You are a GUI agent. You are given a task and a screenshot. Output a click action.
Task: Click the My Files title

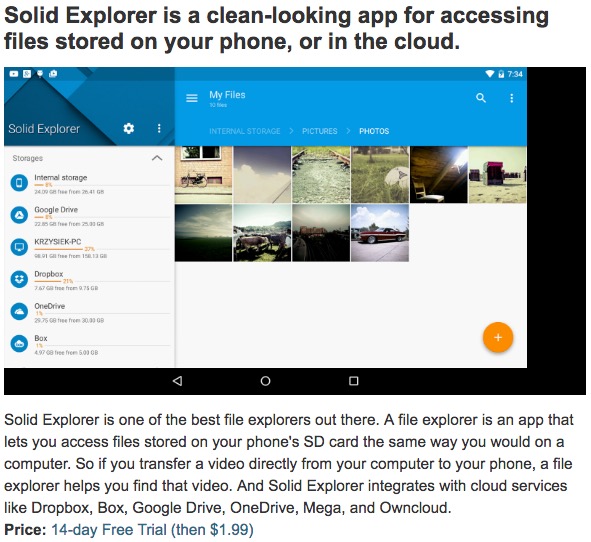227,95
